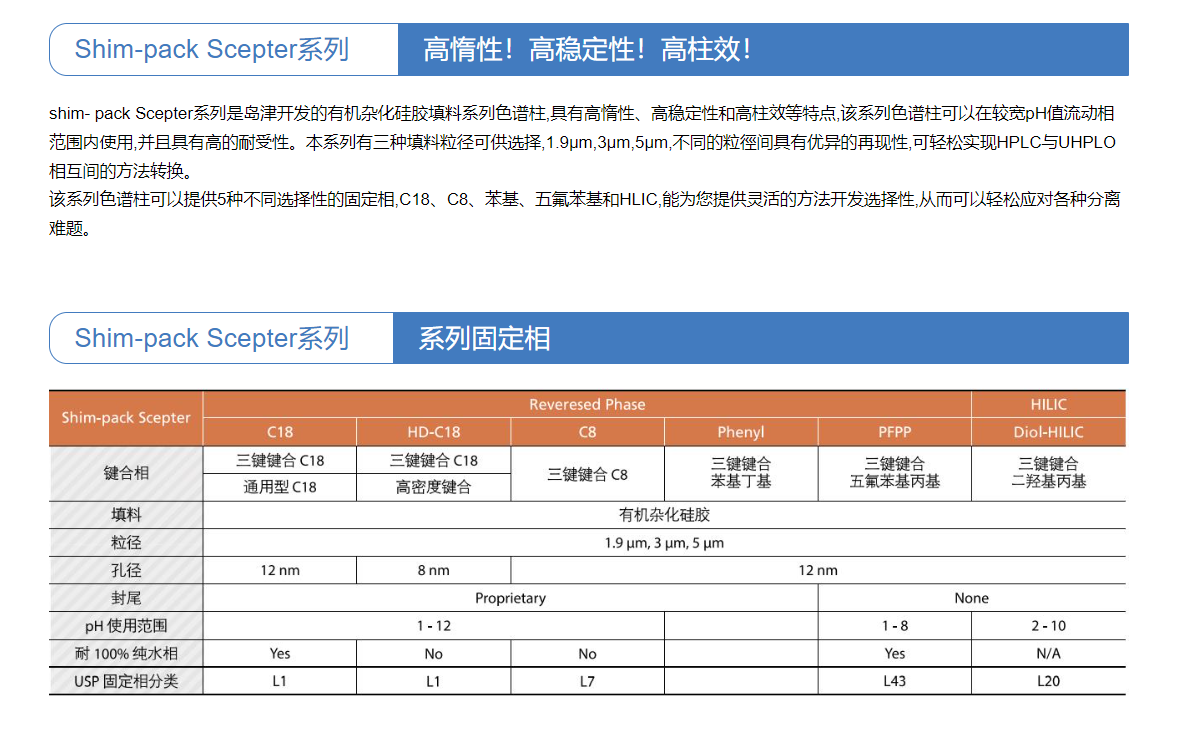Screen dimensions: 1199x748
Task: Select the HD-C18 column header
Action: pos(433,432)
